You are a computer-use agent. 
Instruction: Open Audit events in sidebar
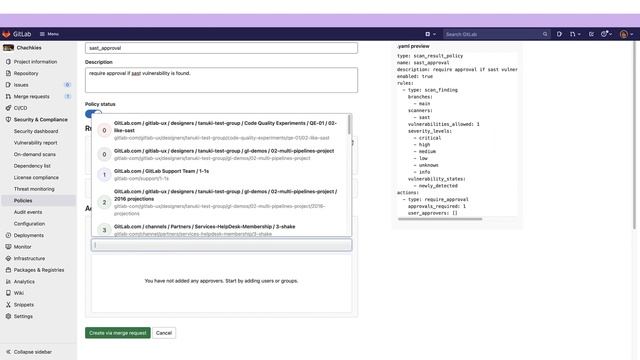(28, 212)
